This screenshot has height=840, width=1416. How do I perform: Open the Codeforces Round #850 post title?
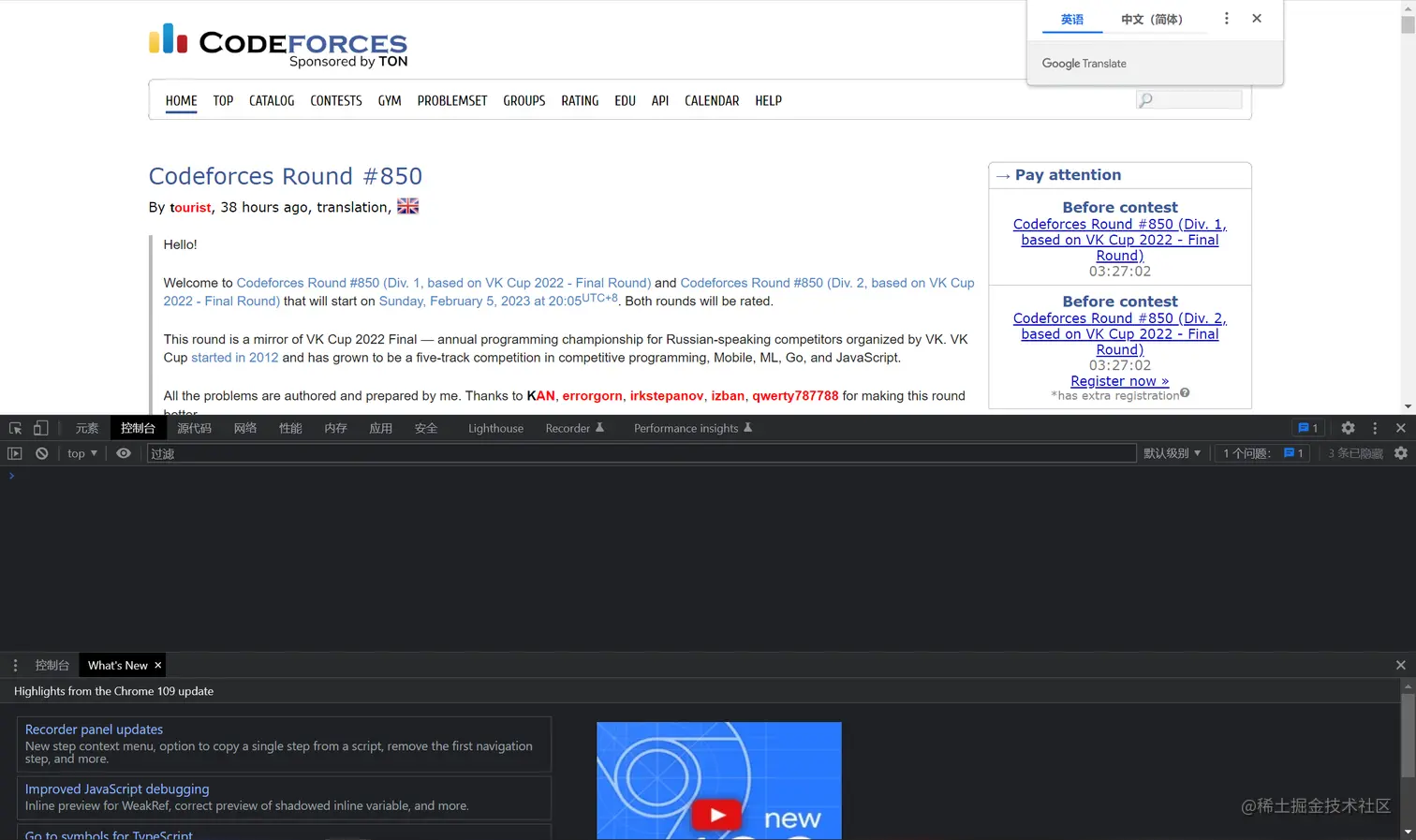[x=286, y=176]
